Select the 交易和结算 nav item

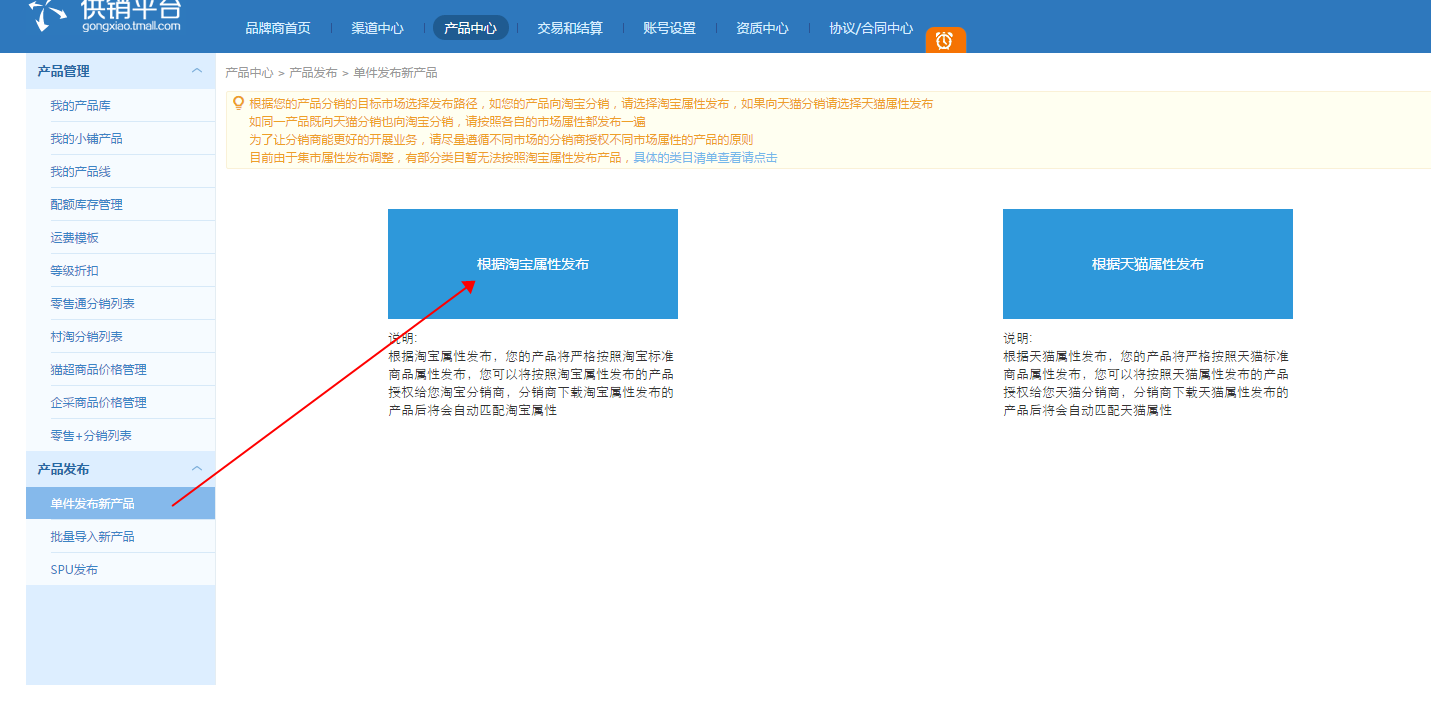tap(570, 28)
